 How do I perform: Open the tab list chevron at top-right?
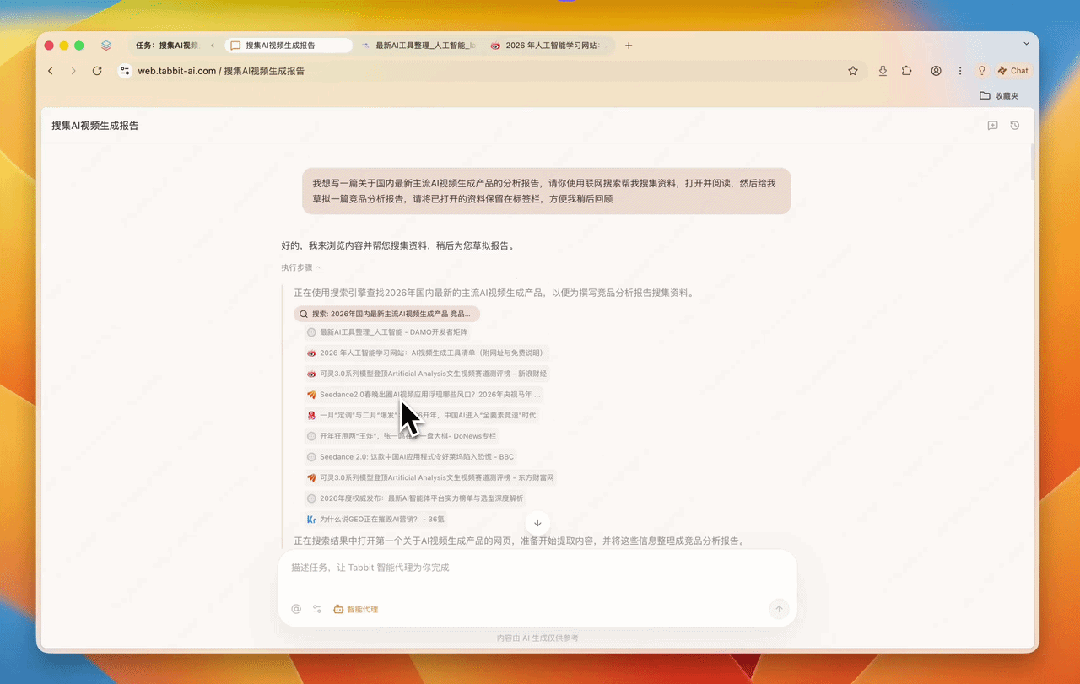tap(1026, 44)
